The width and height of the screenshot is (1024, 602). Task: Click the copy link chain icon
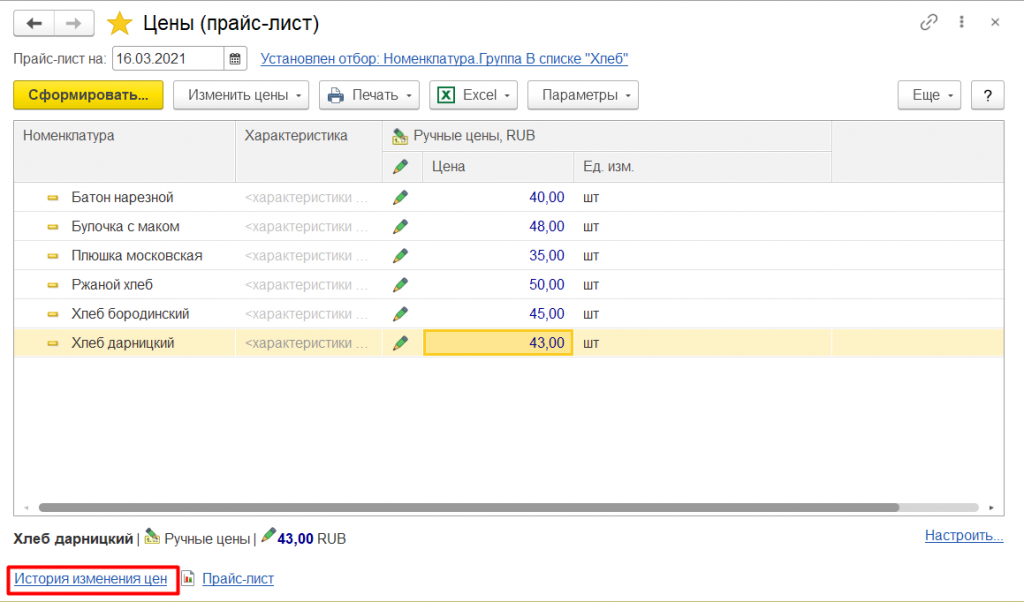click(929, 22)
